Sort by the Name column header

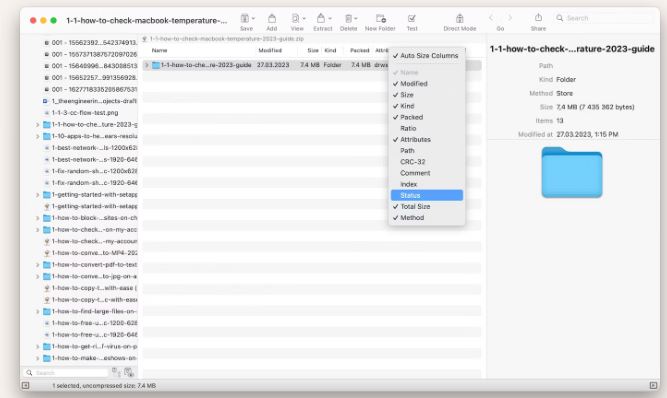coord(160,50)
